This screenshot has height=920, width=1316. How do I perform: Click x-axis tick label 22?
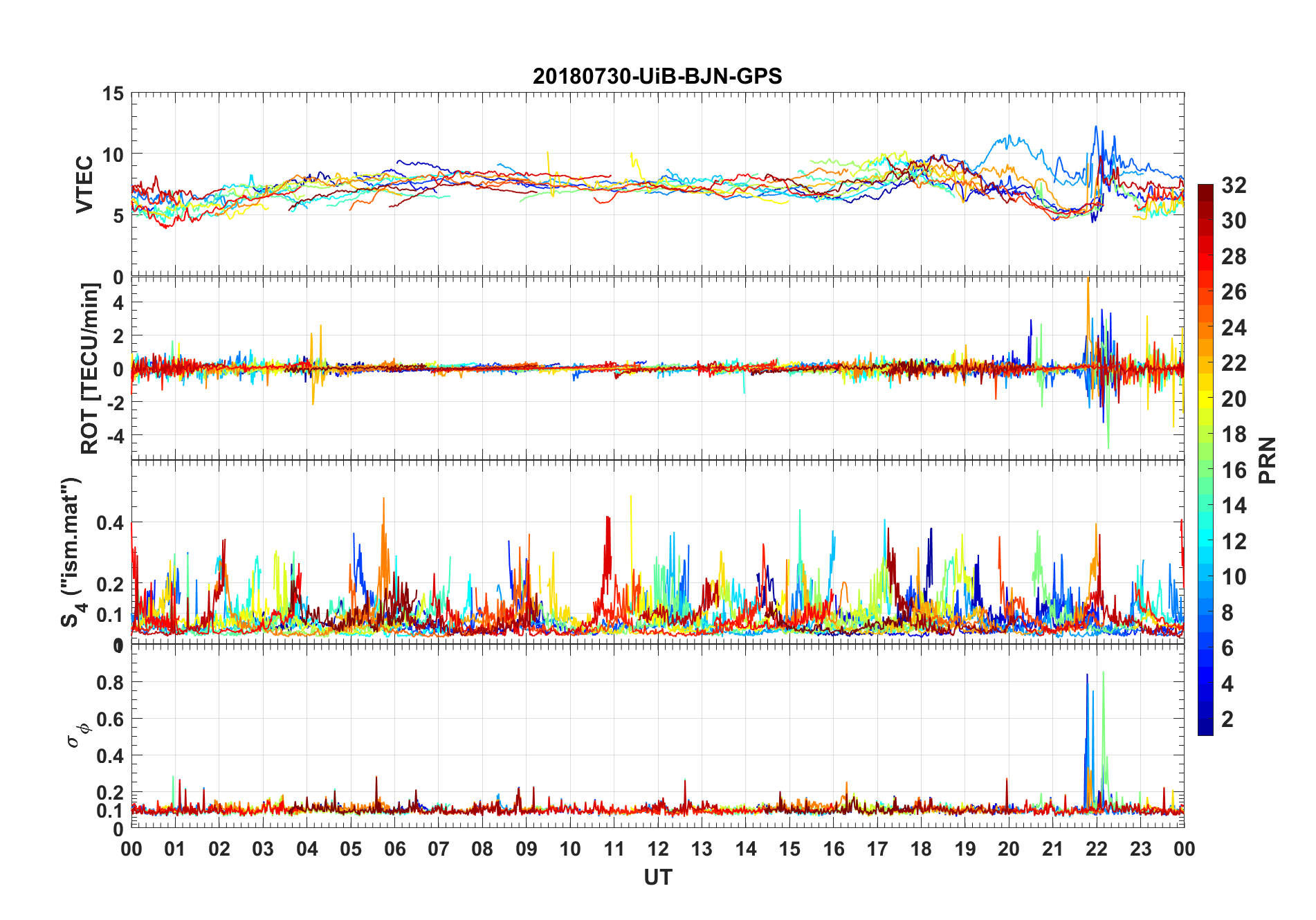1097,849
